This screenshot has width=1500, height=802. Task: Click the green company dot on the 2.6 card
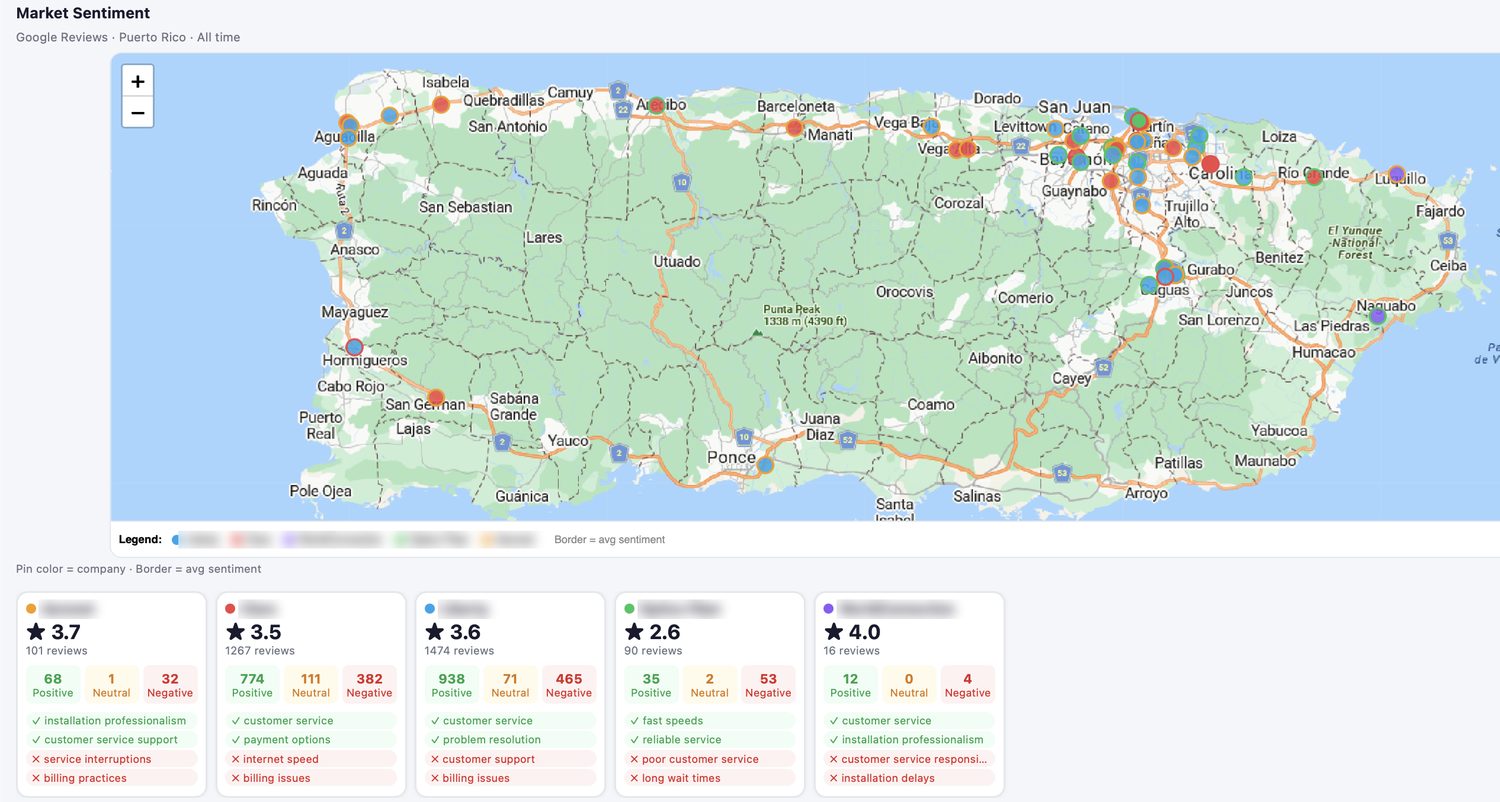(630, 608)
